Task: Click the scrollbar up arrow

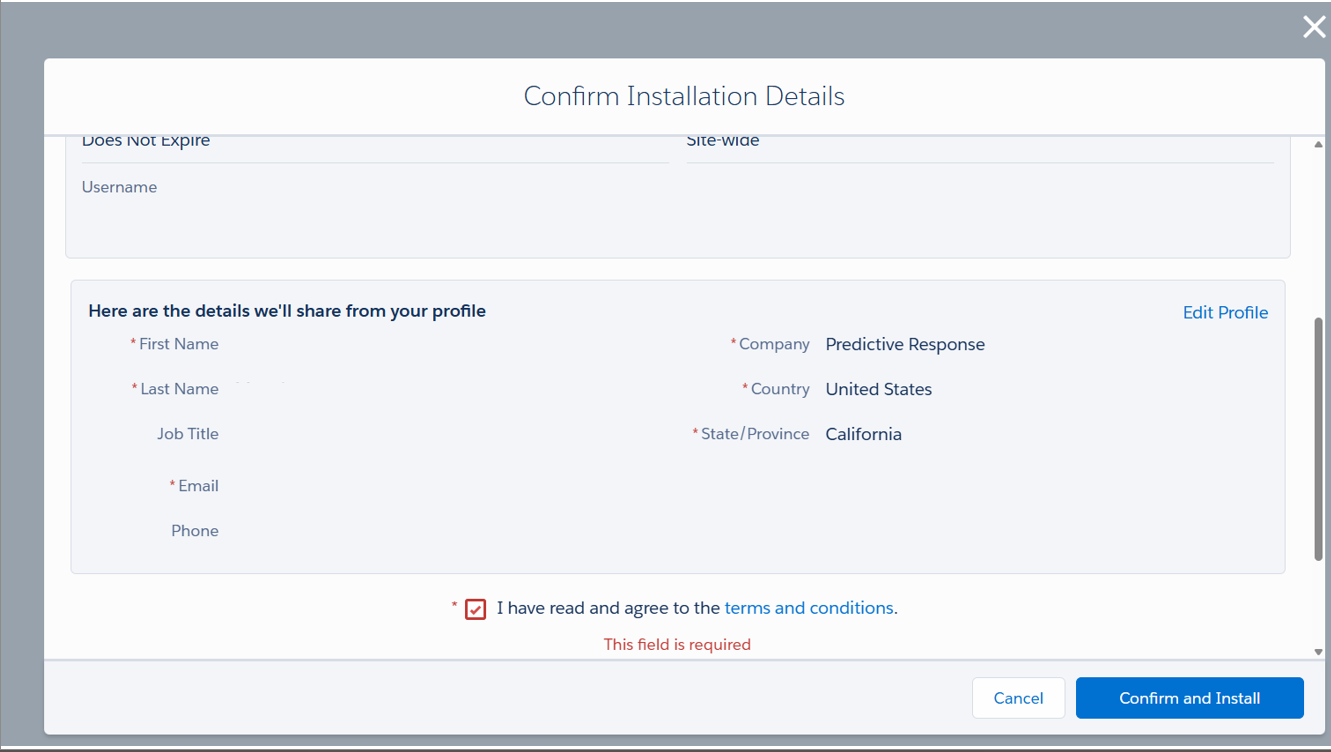Action: (1318, 145)
